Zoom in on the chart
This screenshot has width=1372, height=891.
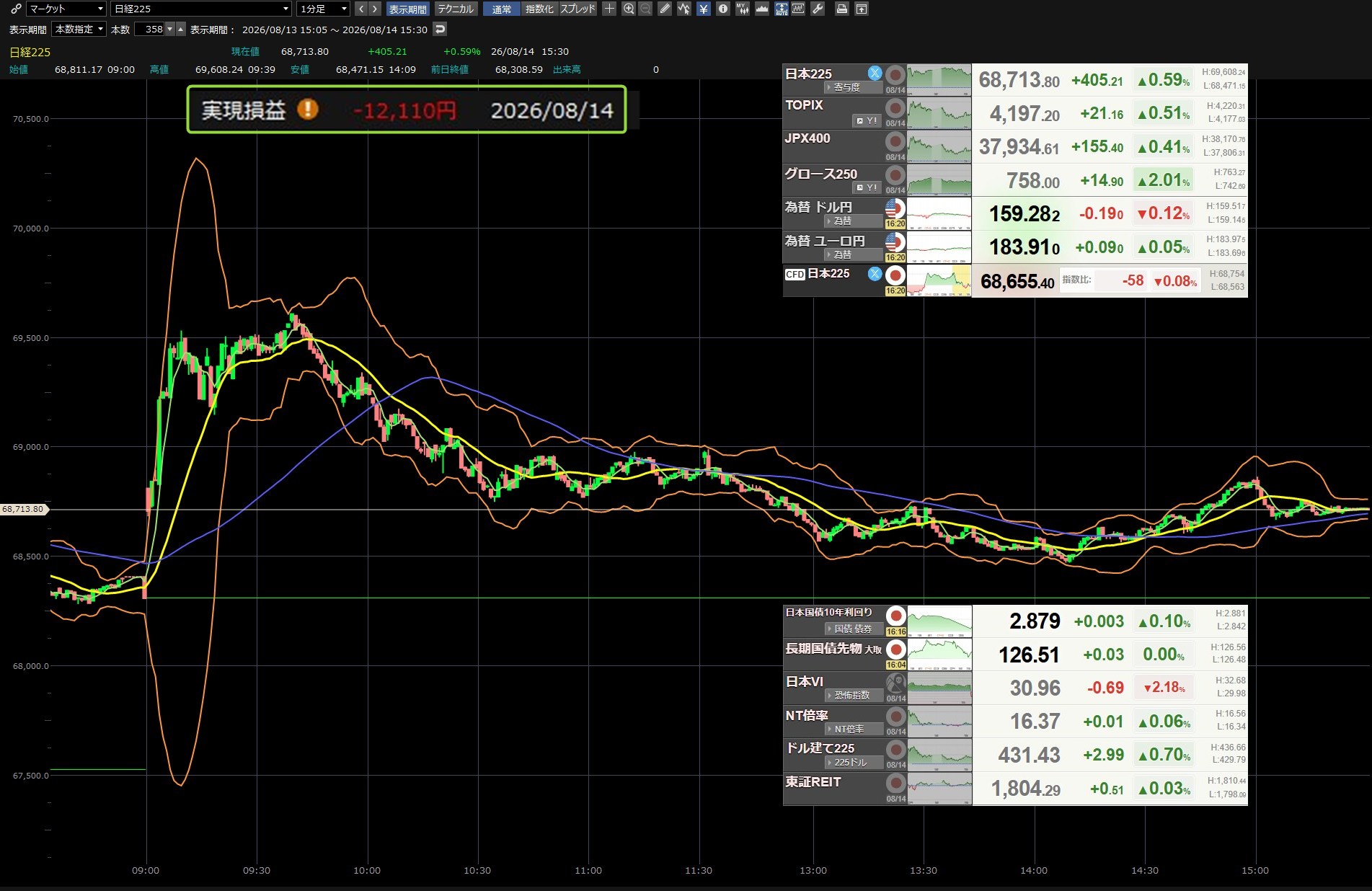(x=629, y=9)
